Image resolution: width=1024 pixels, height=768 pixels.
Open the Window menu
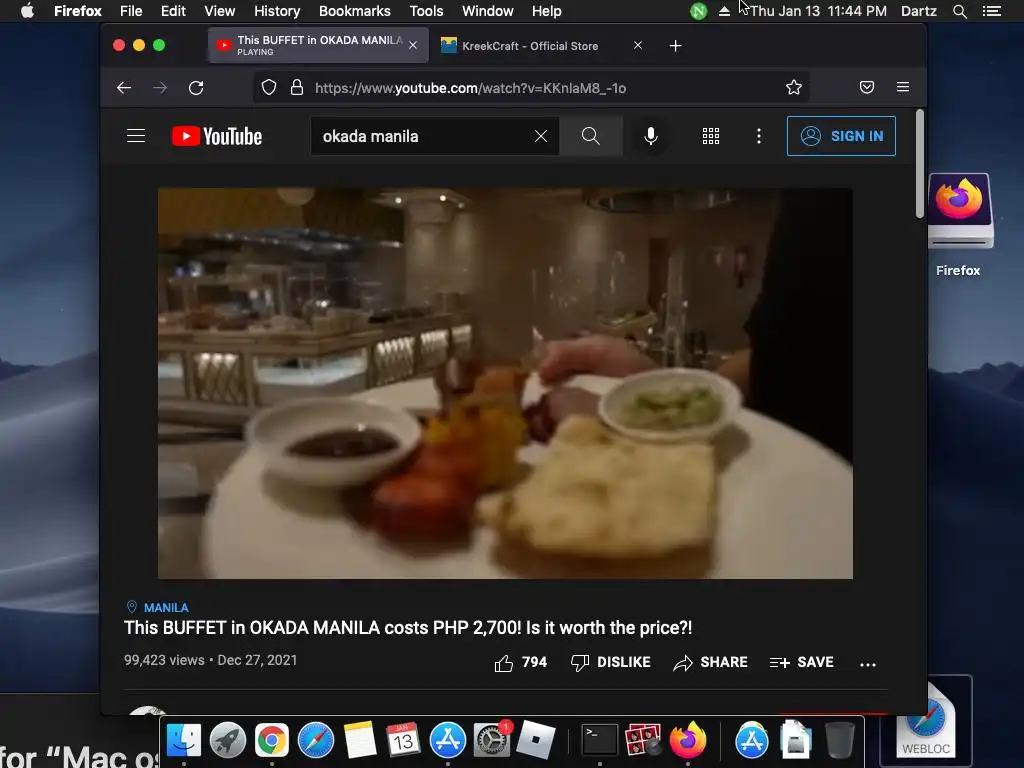tap(488, 11)
